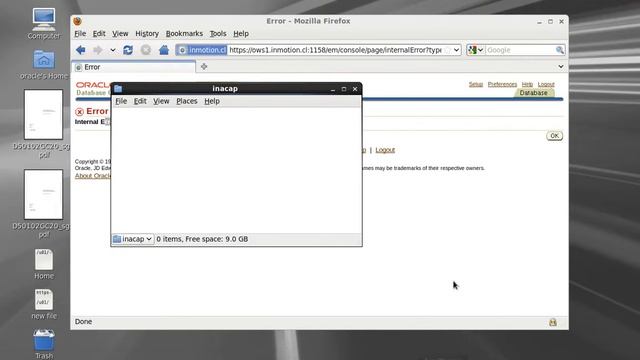The height and width of the screenshot is (360, 640).
Task: Open Firefox Bookmarks menu
Action: [184, 33]
